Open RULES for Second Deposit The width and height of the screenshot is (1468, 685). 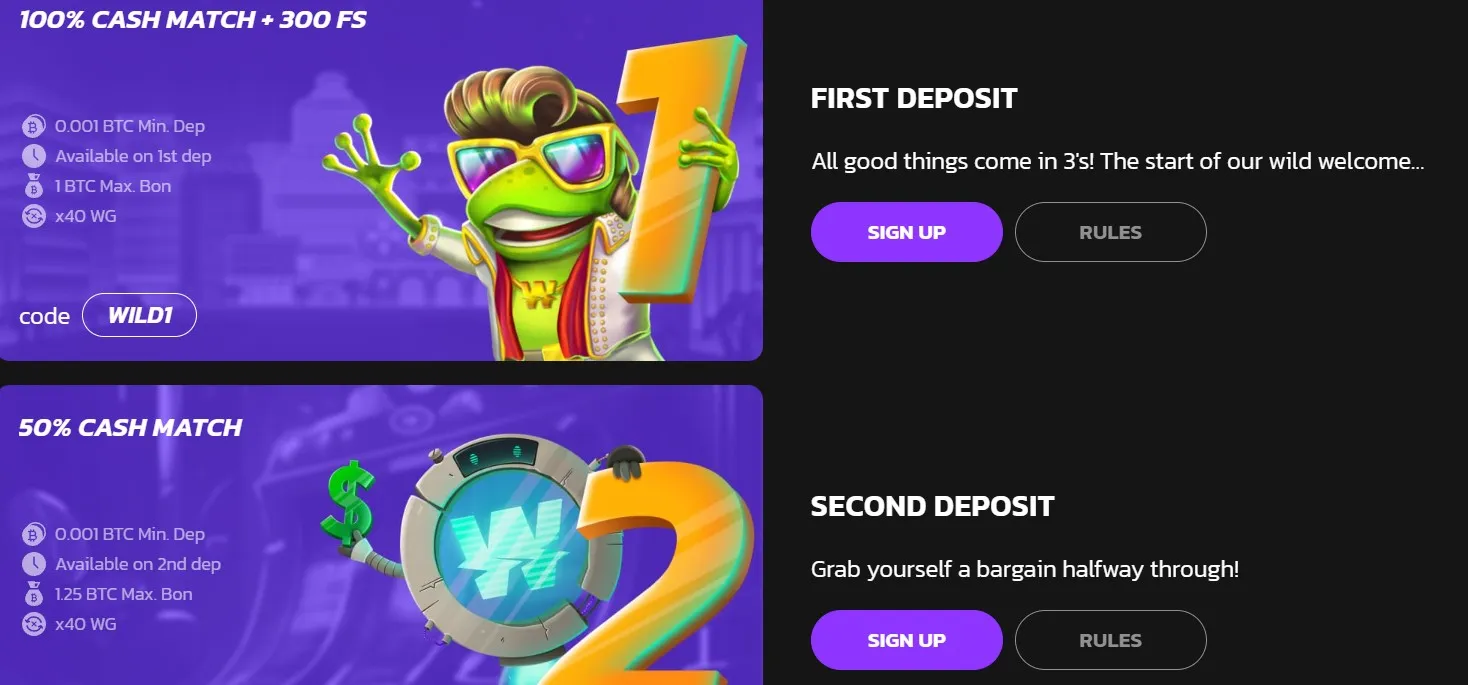[1110, 640]
